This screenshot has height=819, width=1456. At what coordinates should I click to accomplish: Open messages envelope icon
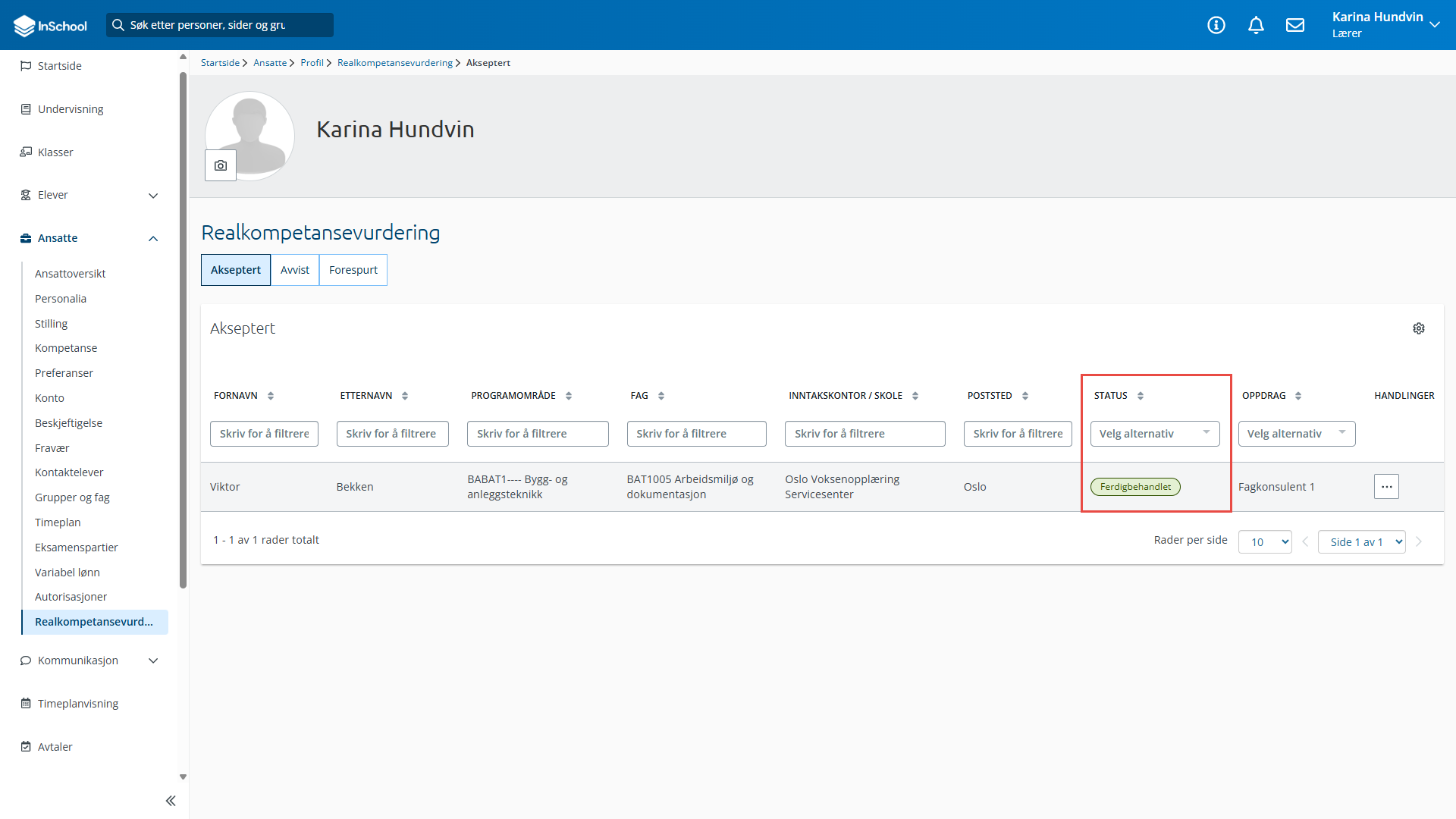[1295, 25]
